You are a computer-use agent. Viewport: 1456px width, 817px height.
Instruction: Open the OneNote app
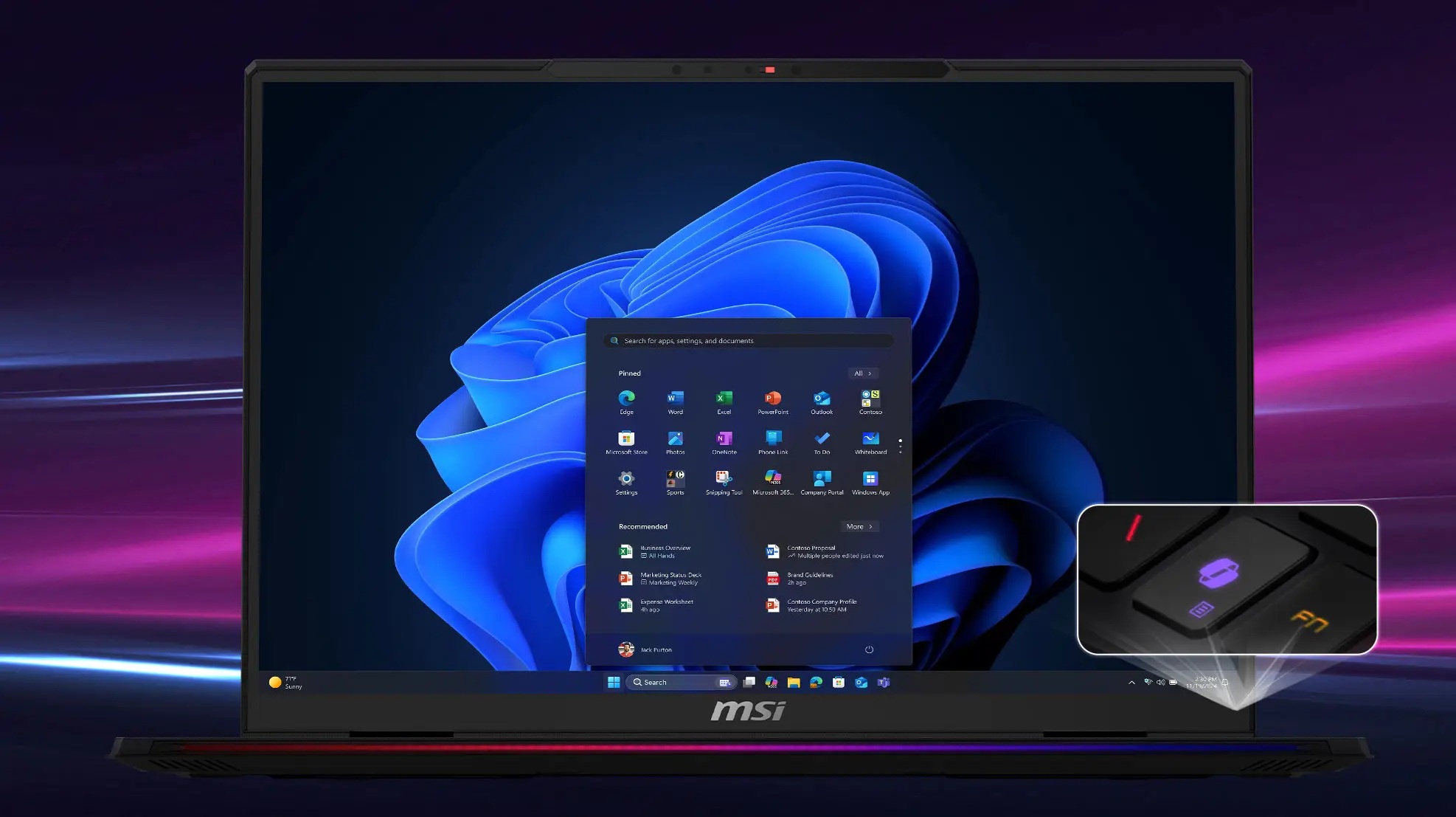click(x=724, y=443)
